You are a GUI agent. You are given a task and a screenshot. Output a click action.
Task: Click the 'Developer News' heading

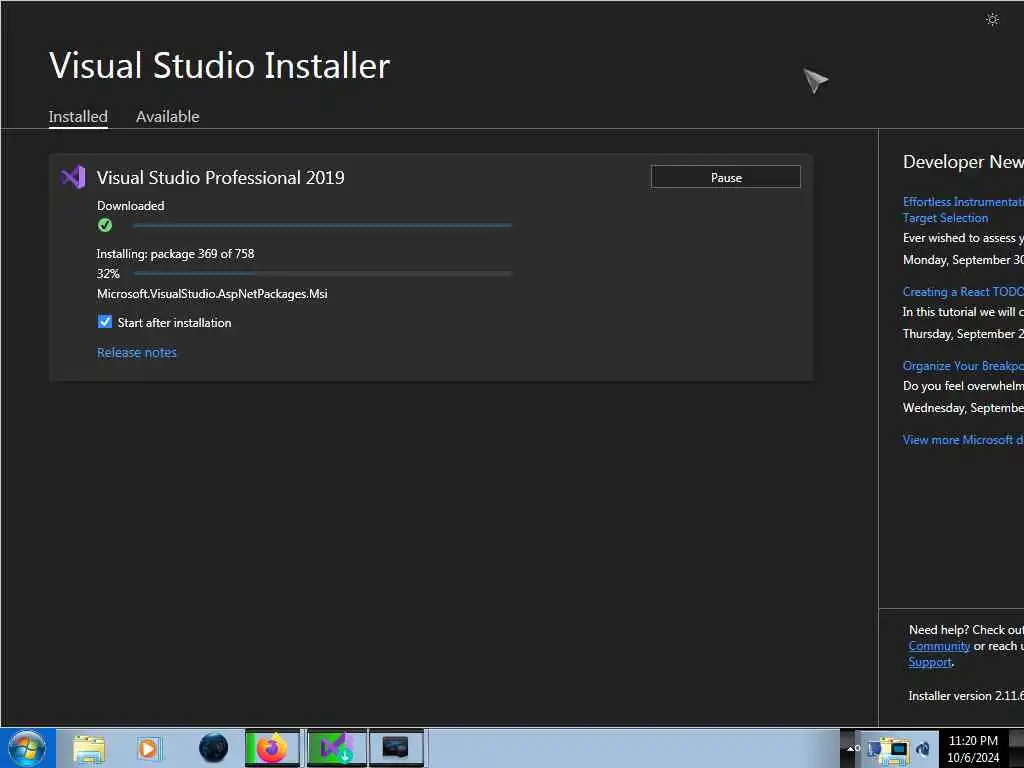963,162
